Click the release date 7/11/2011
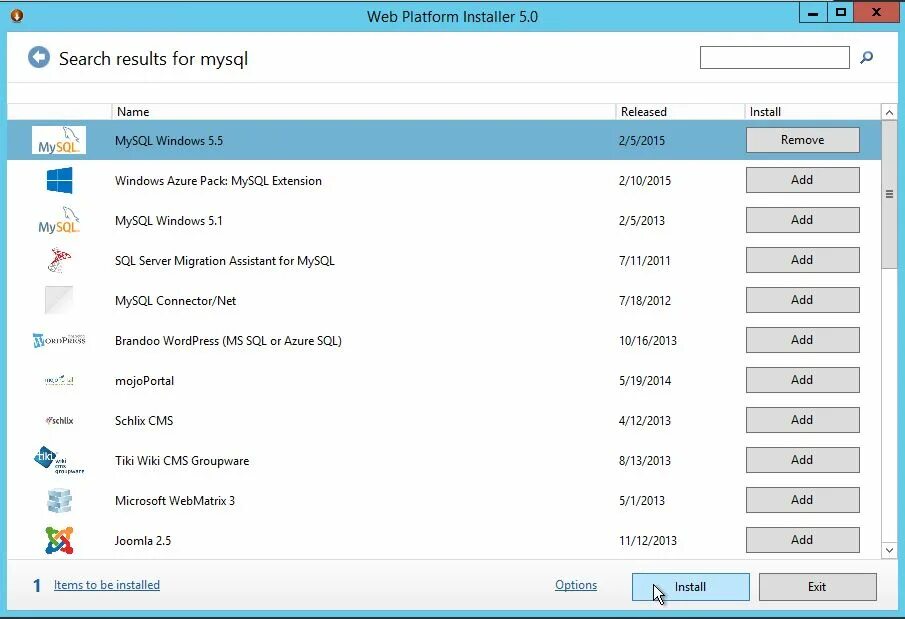The width and height of the screenshot is (905, 619). click(x=645, y=260)
